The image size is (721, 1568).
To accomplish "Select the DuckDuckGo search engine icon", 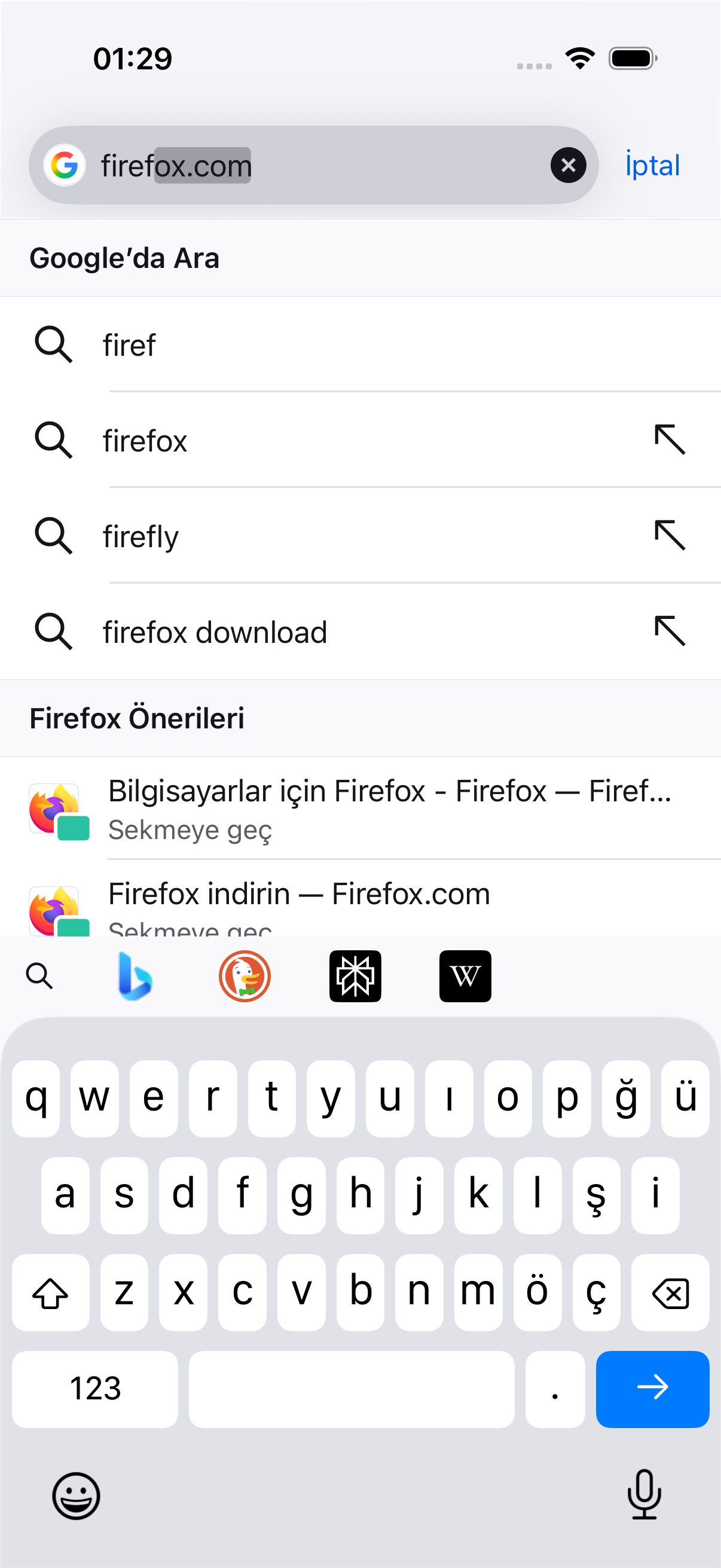I will 245,976.
